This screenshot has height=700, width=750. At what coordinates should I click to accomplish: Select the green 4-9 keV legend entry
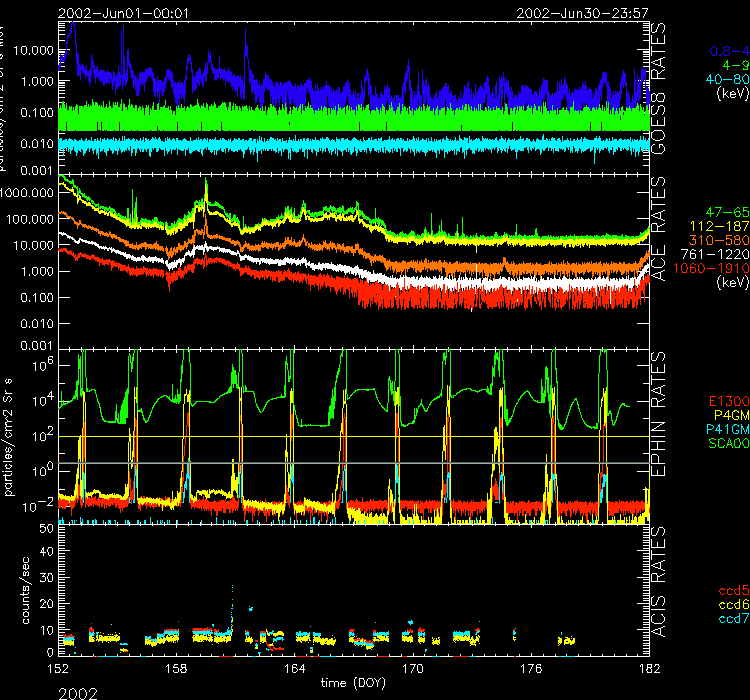735,65
